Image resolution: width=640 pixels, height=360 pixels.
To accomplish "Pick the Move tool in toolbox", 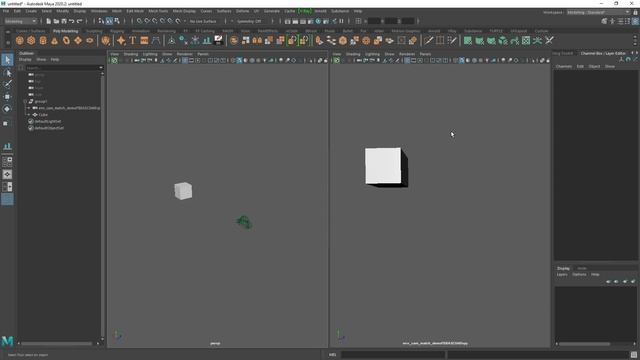I will [x=7, y=97].
